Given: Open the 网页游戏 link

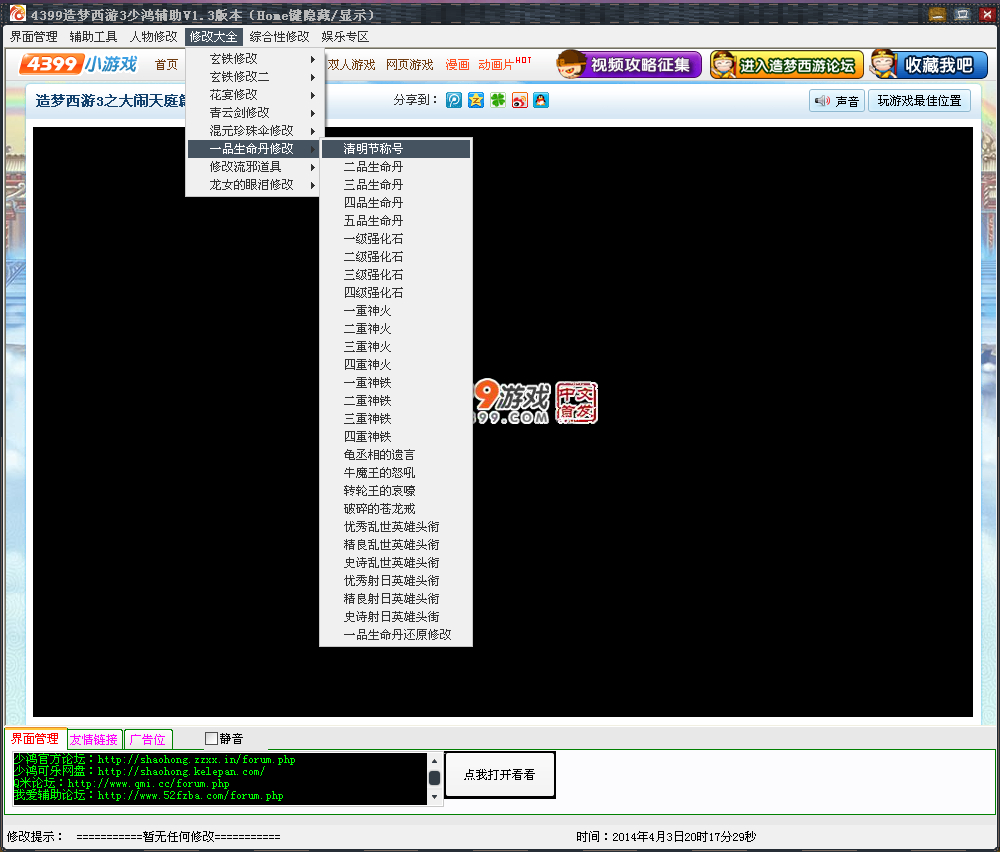Looking at the screenshot, I should point(409,64).
